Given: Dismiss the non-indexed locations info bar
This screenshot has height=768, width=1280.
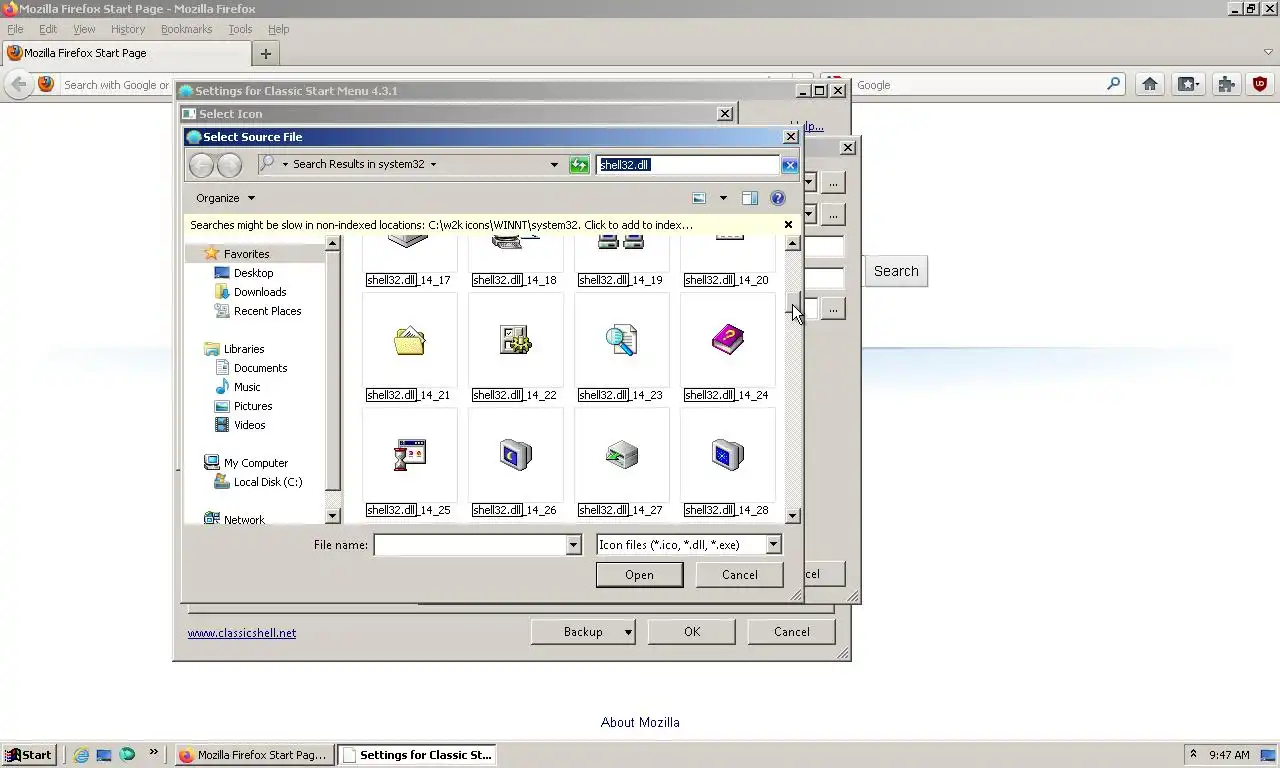Looking at the screenshot, I should [788, 225].
